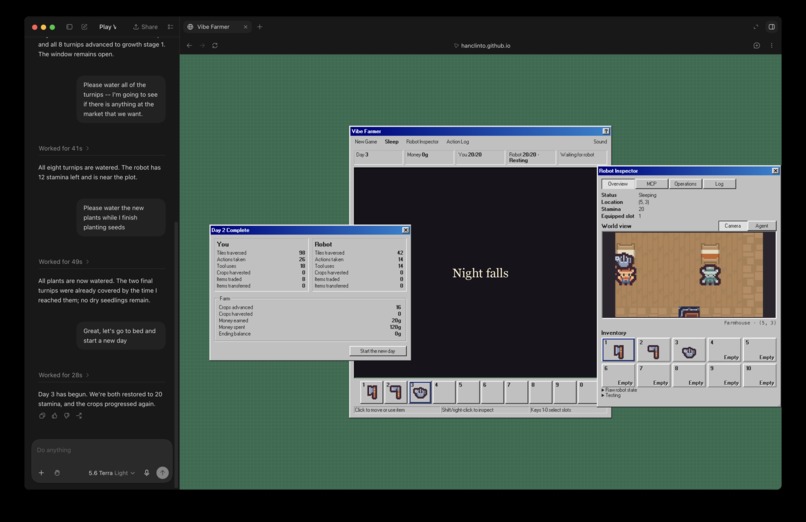Click Sleep menu item
The image size is (806, 522).
[391, 141]
